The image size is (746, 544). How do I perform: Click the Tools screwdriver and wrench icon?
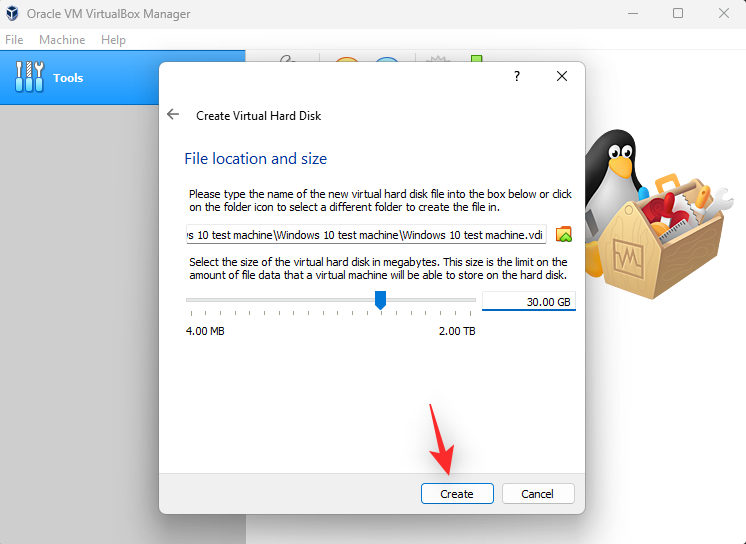coord(29,77)
